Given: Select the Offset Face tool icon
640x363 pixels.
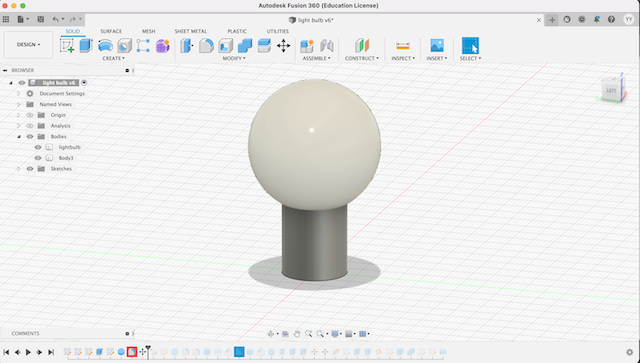Looking at the screenshot, I should (264, 45).
